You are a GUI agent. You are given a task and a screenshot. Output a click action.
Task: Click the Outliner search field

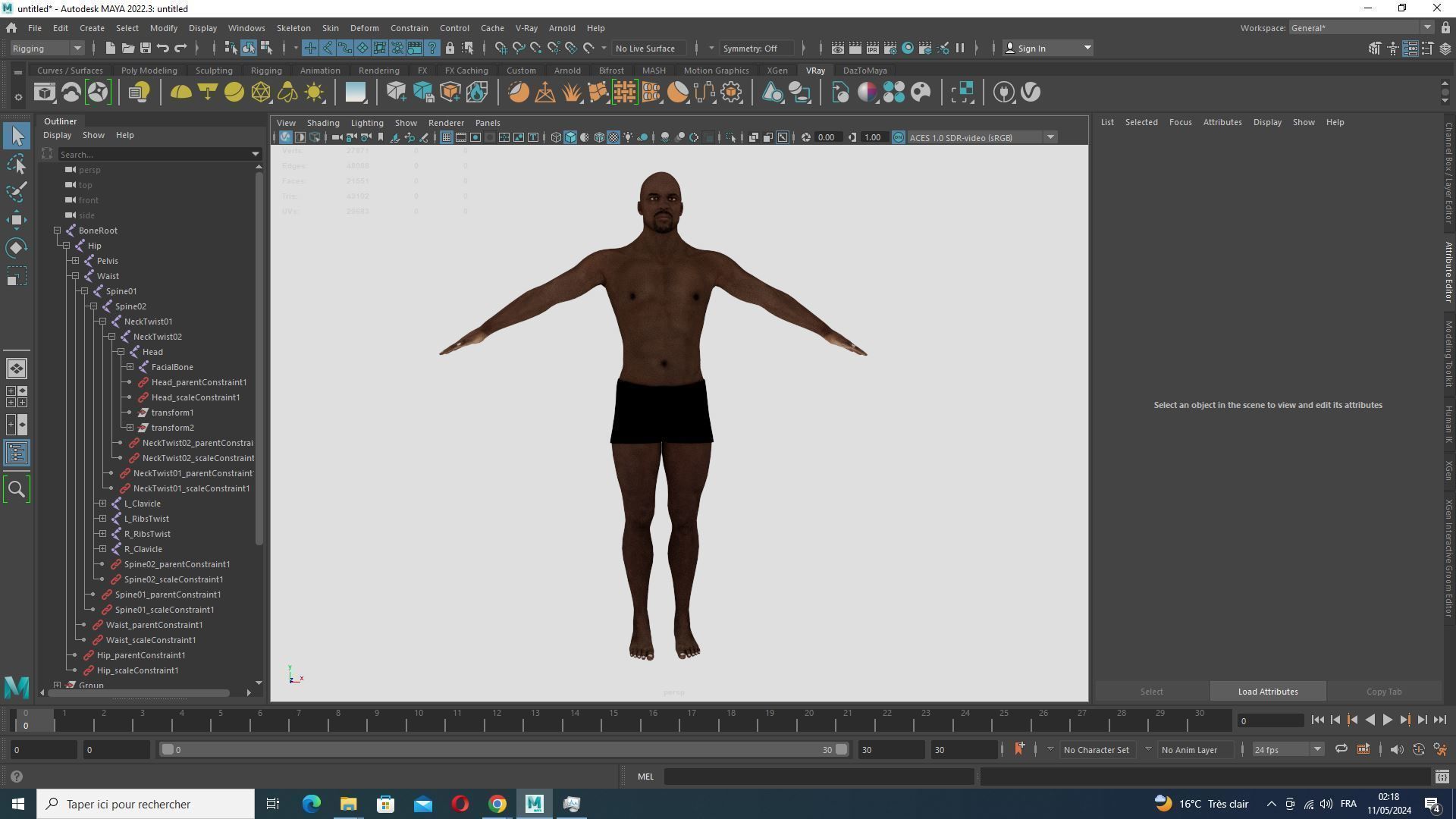(x=159, y=154)
